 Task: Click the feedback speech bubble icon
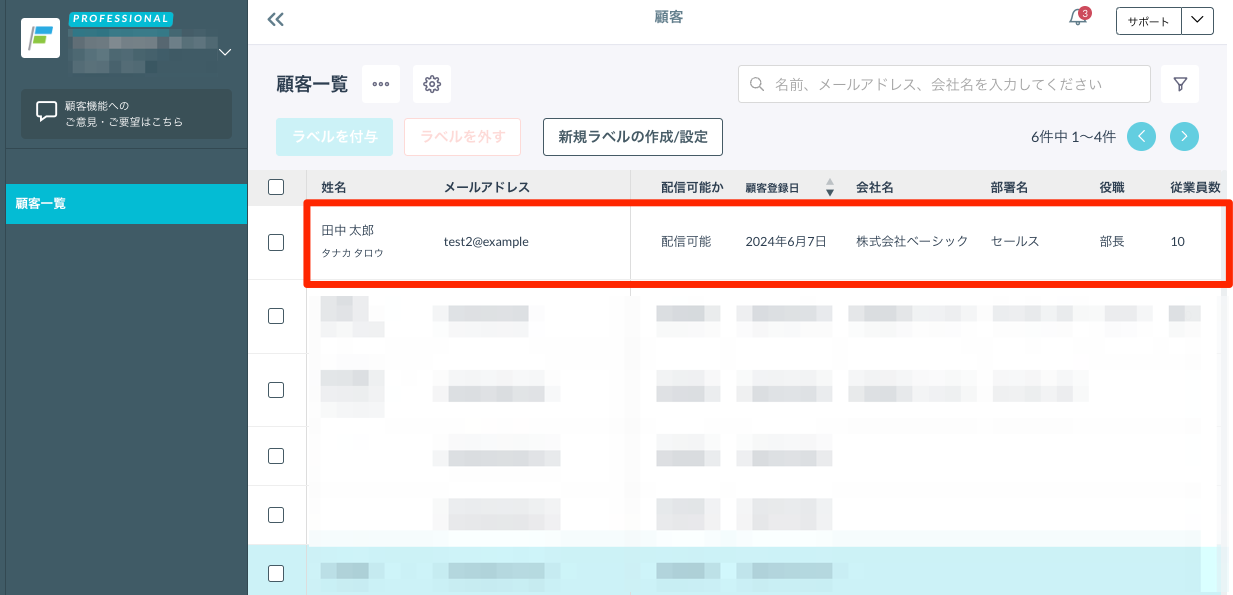coord(47,112)
